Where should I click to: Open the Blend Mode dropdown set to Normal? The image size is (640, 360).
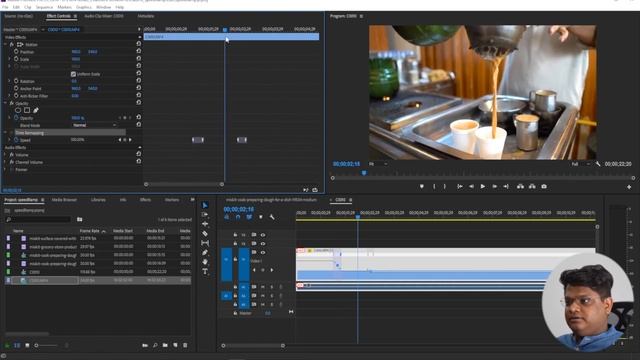point(94,125)
